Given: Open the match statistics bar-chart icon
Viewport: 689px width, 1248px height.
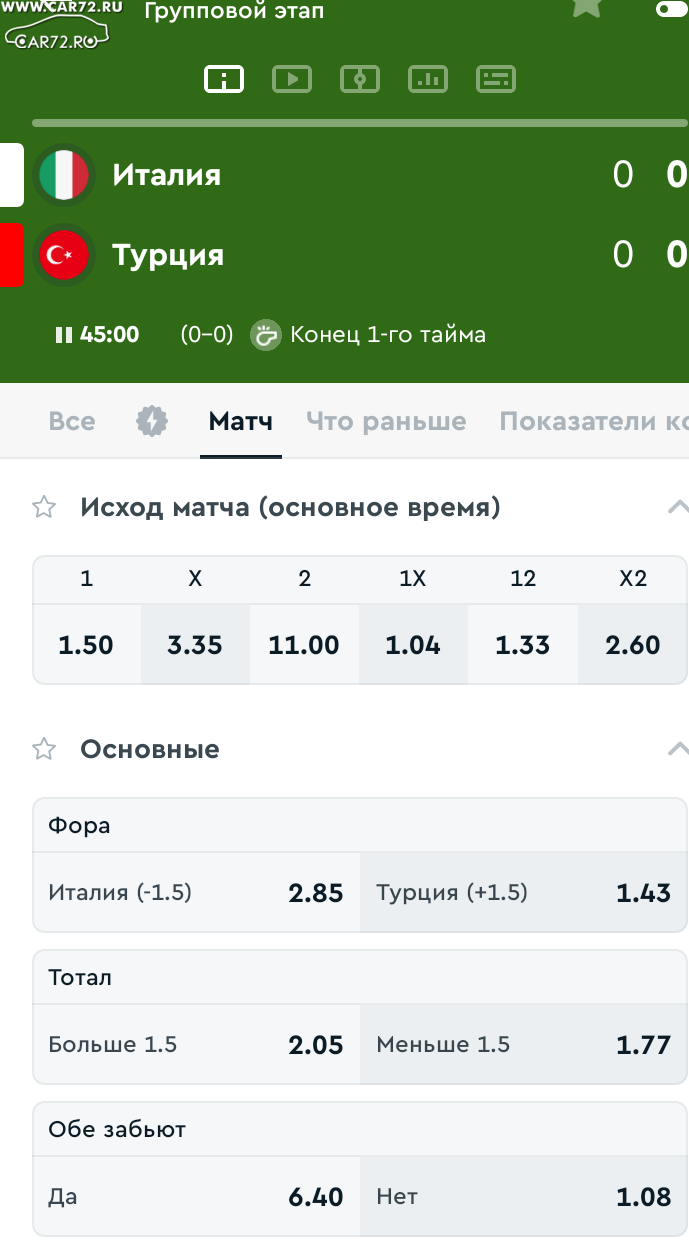Looking at the screenshot, I should point(428,79).
